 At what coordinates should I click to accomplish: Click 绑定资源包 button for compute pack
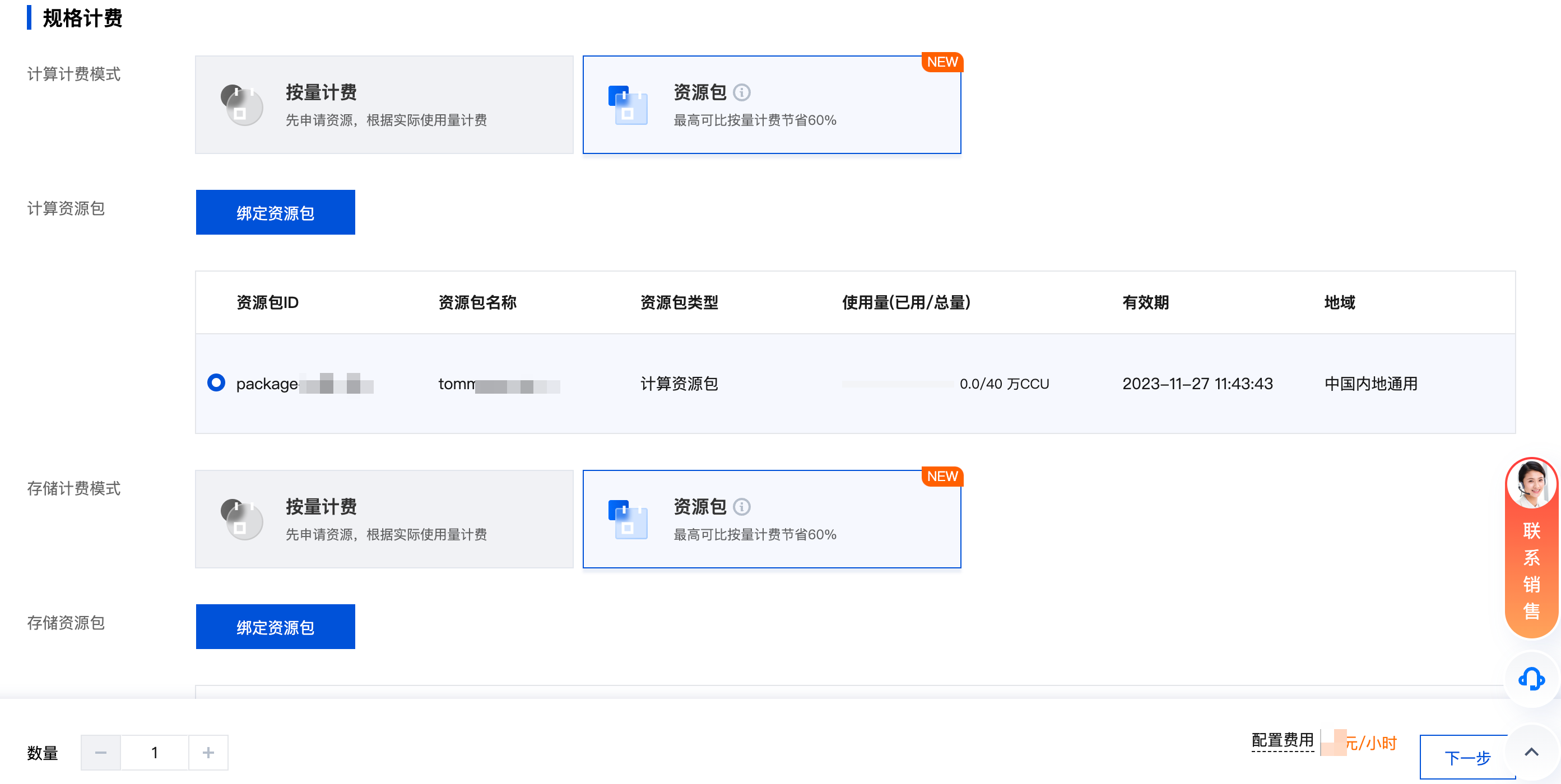click(x=275, y=212)
